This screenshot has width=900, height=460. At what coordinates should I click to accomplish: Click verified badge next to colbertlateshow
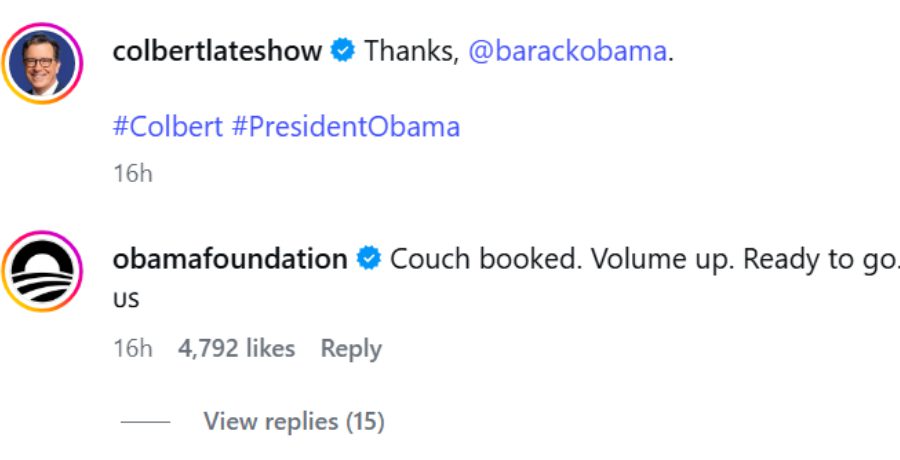[x=343, y=50]
